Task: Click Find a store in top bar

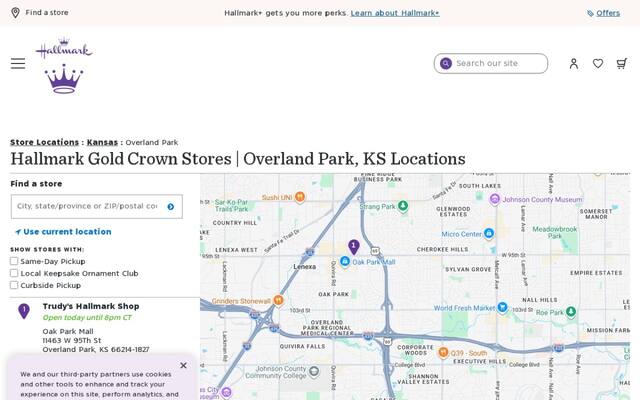Action: pyautogui.click(x=47, y=13)
